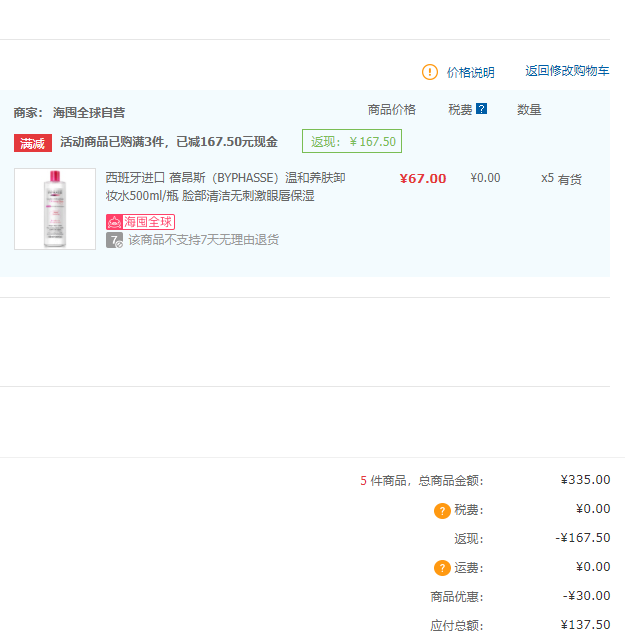Image resolution: width=625 pixels, height=638 pixels.
Task: Click the 有货 stock status text
Action: [x=570, y=179]
